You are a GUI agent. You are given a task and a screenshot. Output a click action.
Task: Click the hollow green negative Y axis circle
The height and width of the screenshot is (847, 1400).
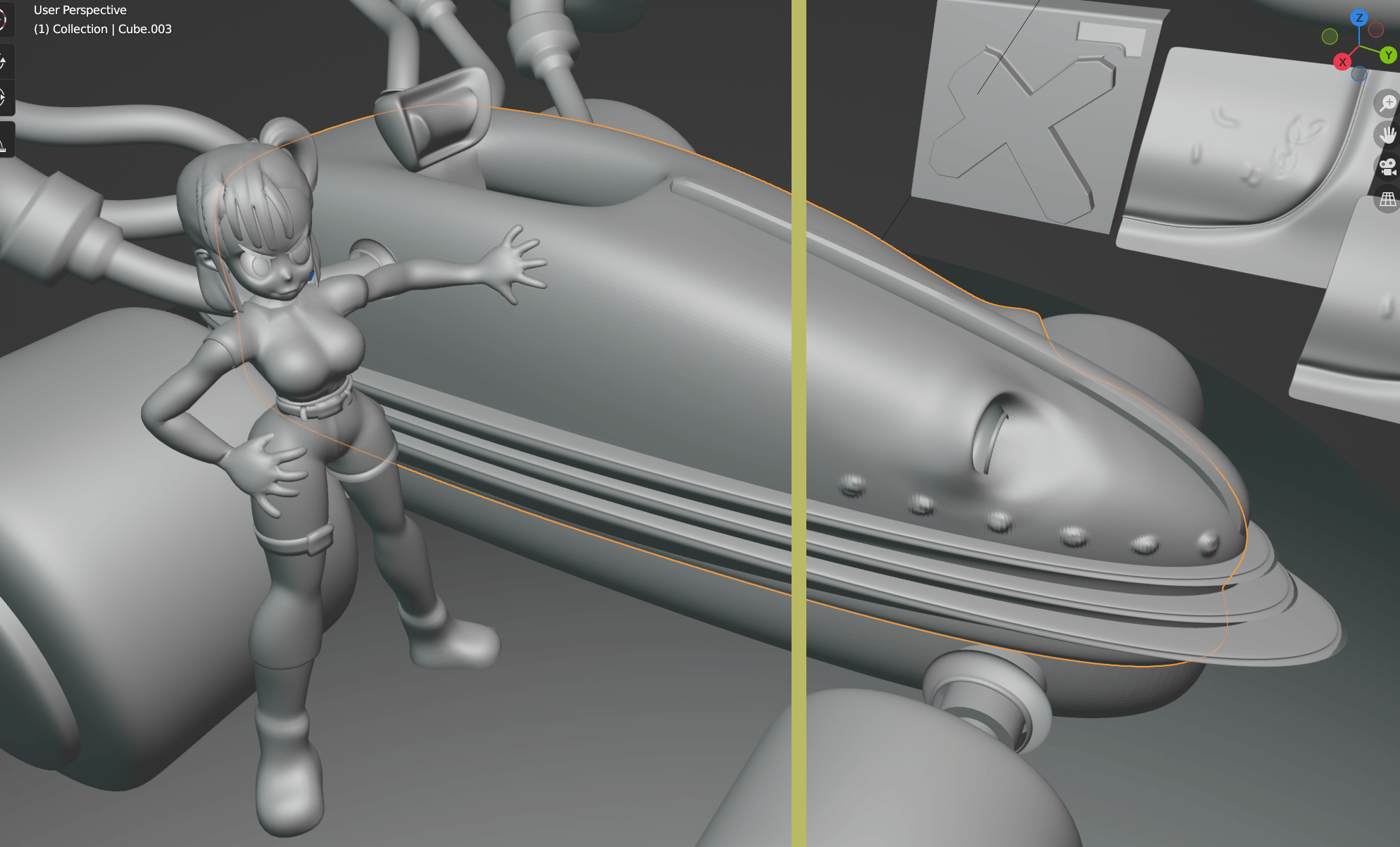pyautogui.click(x=1330, y=36)
